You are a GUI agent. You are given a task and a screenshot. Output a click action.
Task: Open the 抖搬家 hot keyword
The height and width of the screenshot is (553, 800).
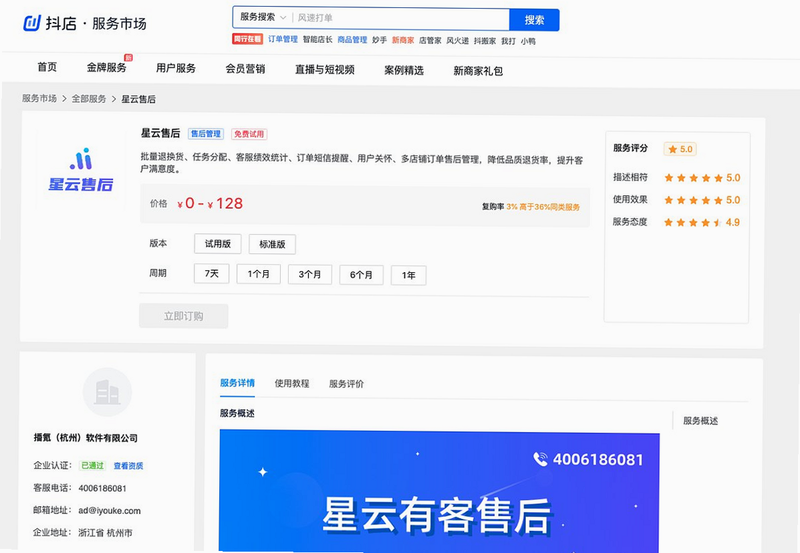click(485, 41)
